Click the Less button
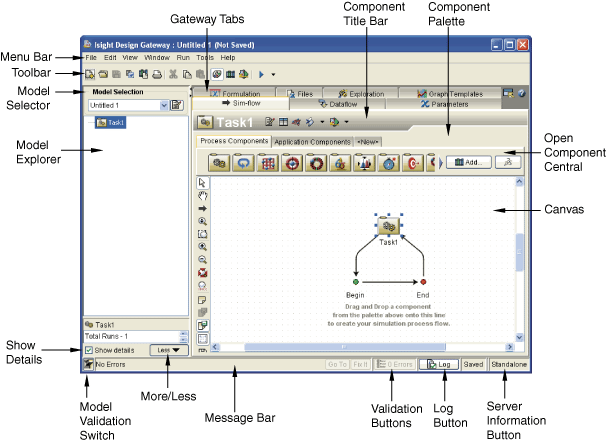The height and width of the screenshot is (443, 610). [x=169, y=350]
